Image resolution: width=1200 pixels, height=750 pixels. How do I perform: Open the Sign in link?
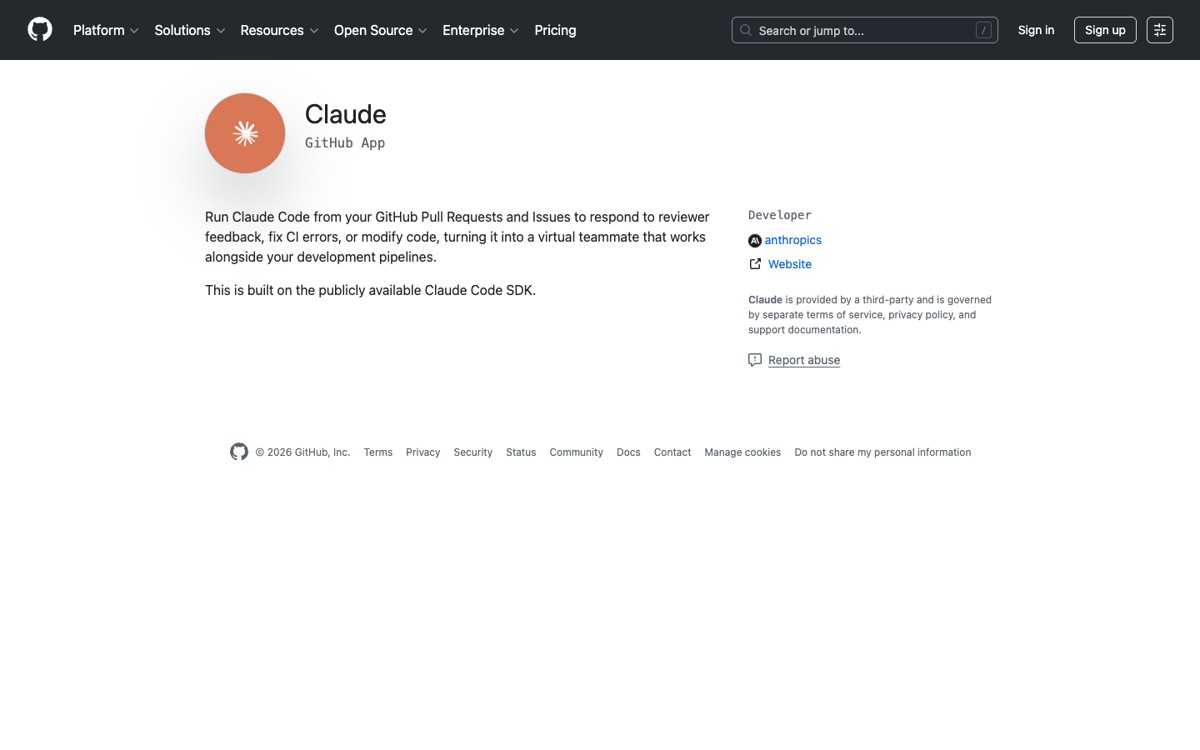click(1036, 30)
